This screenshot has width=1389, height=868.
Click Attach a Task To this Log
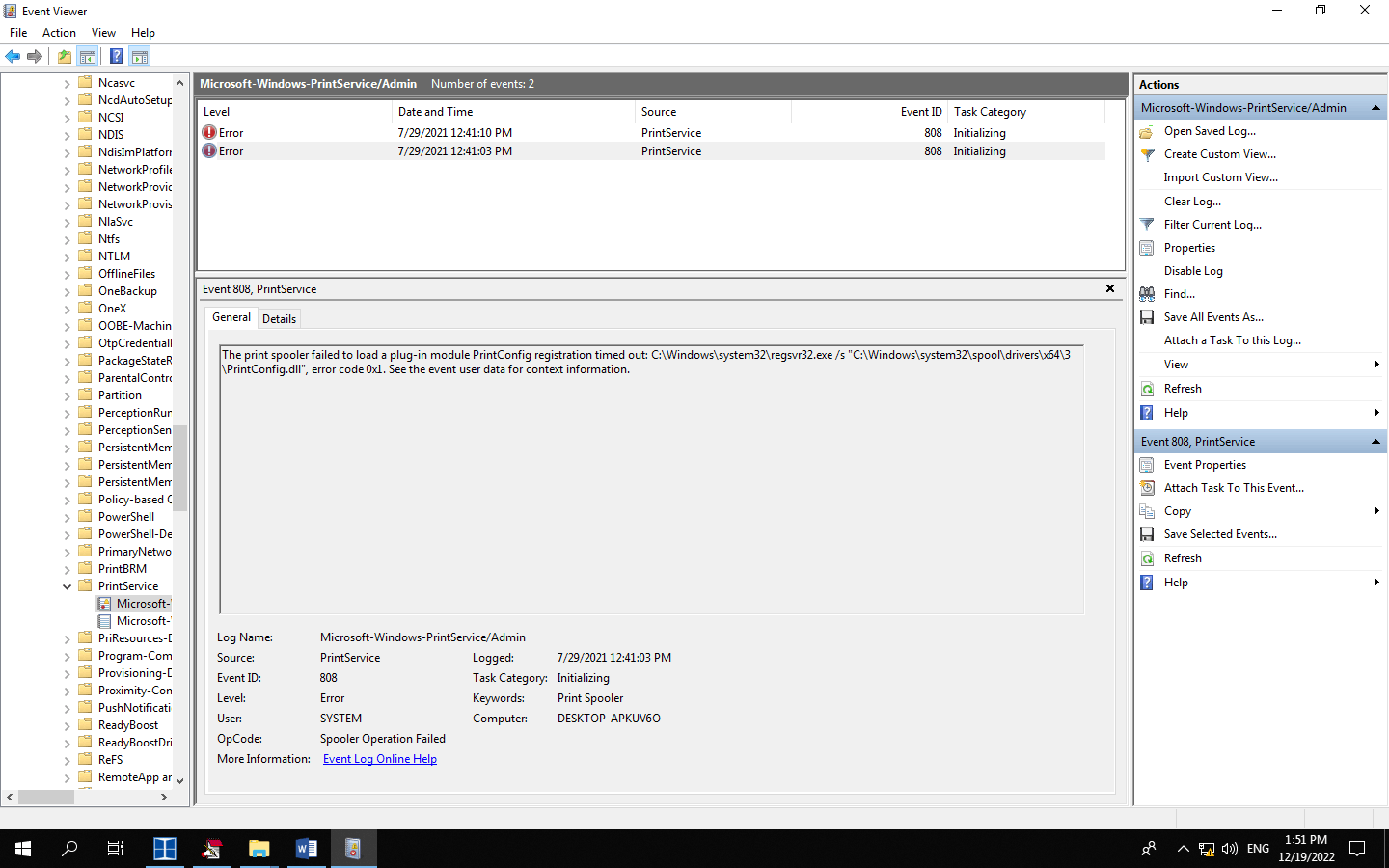pos(1232,340)
